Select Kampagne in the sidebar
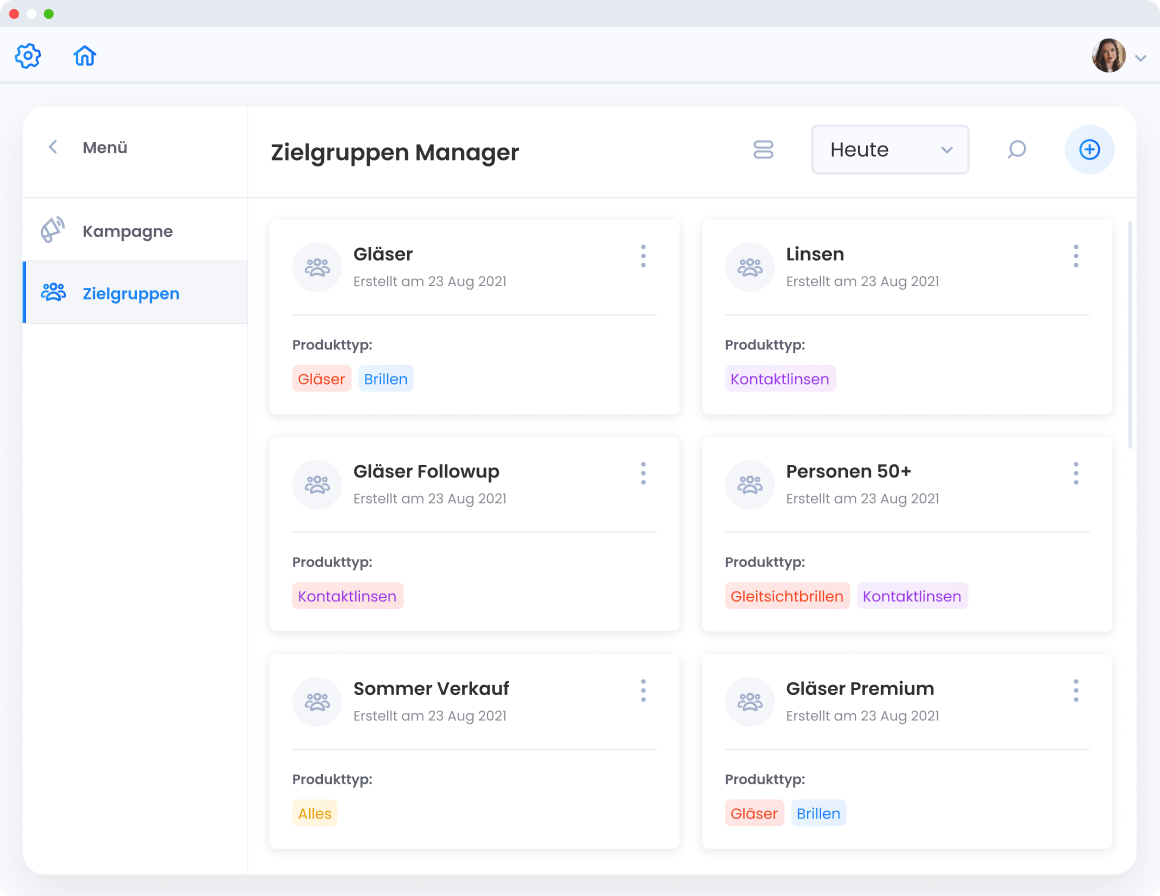The image size is (1160, 896). 127,231
